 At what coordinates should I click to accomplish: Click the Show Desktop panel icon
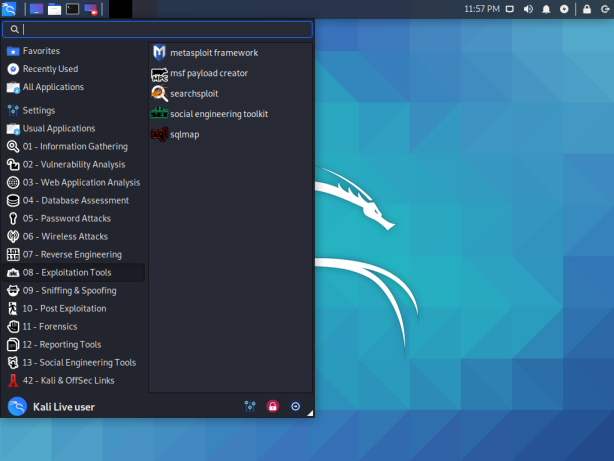[36, 9]
